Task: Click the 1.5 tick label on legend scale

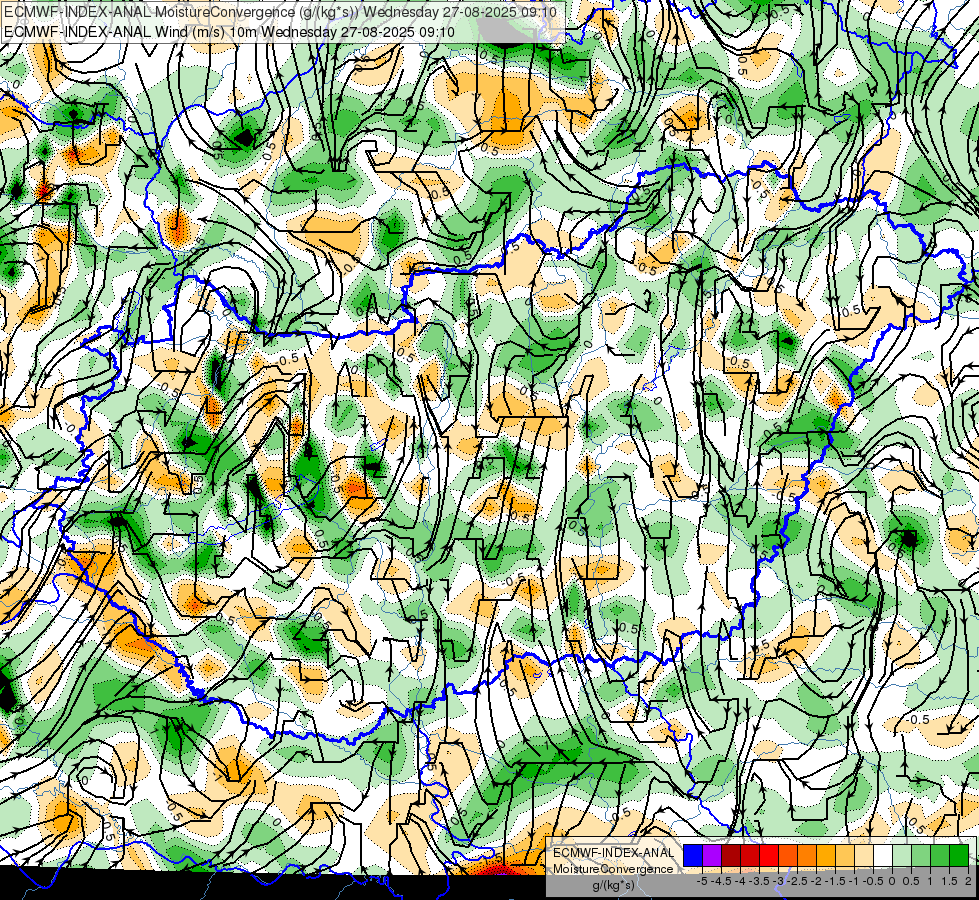Action: pos(949,881)
